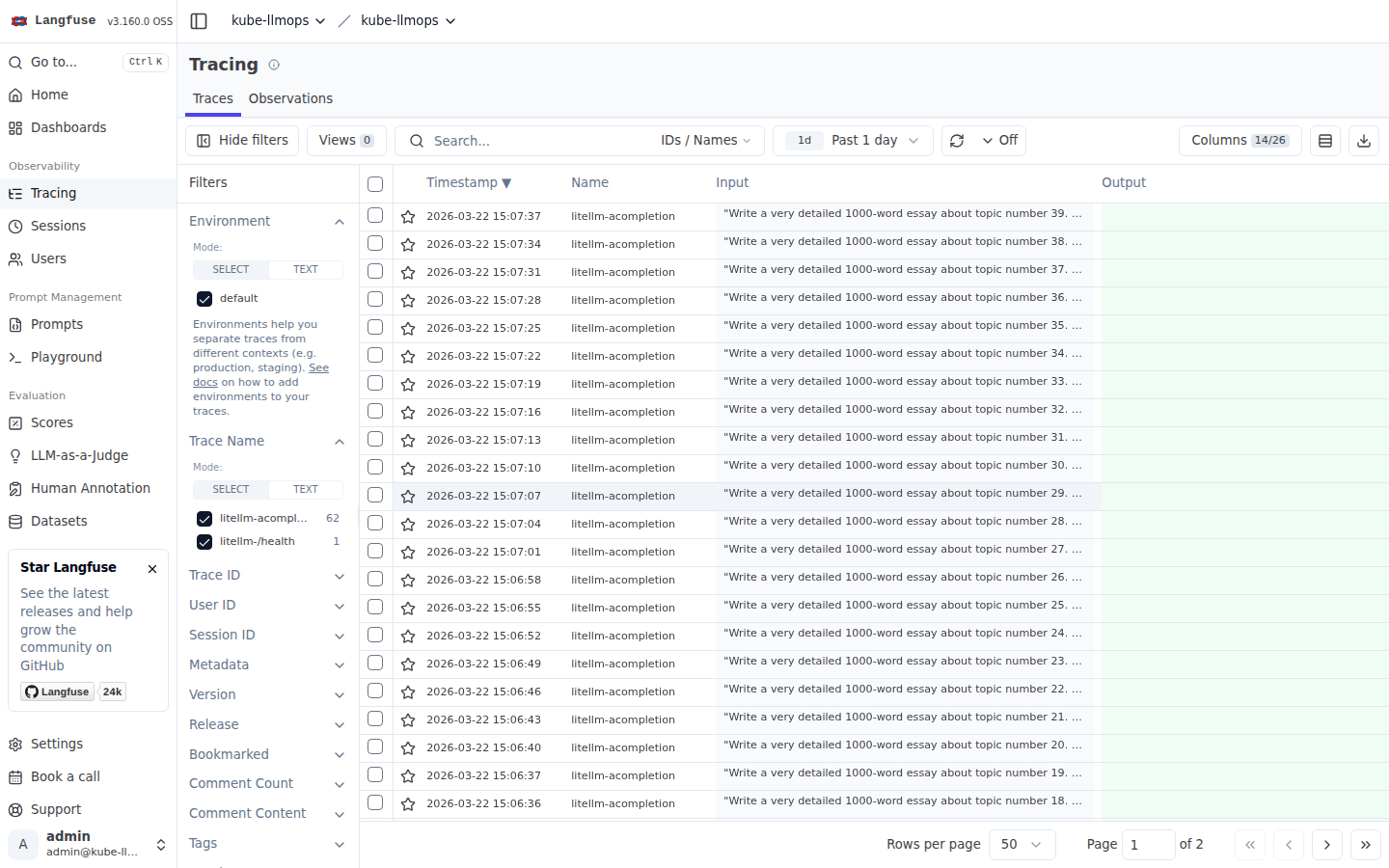This screenshot has width=1389, height=868.
Task: Open Scores in the sidebar
Action: pos(88,422)
